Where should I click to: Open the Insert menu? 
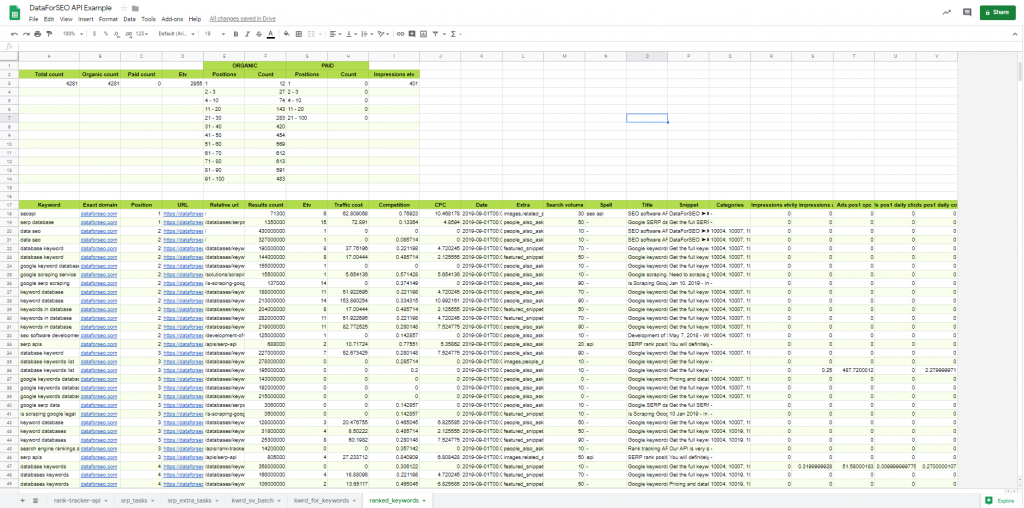[x=86, y=19]
